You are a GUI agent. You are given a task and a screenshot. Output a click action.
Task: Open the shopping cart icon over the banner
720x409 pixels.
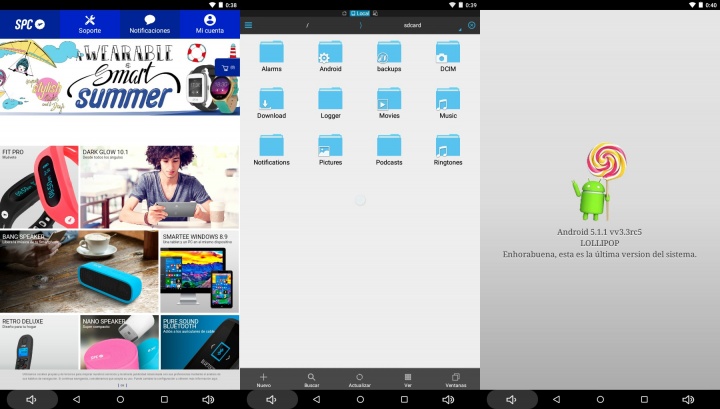pos(227,67)
